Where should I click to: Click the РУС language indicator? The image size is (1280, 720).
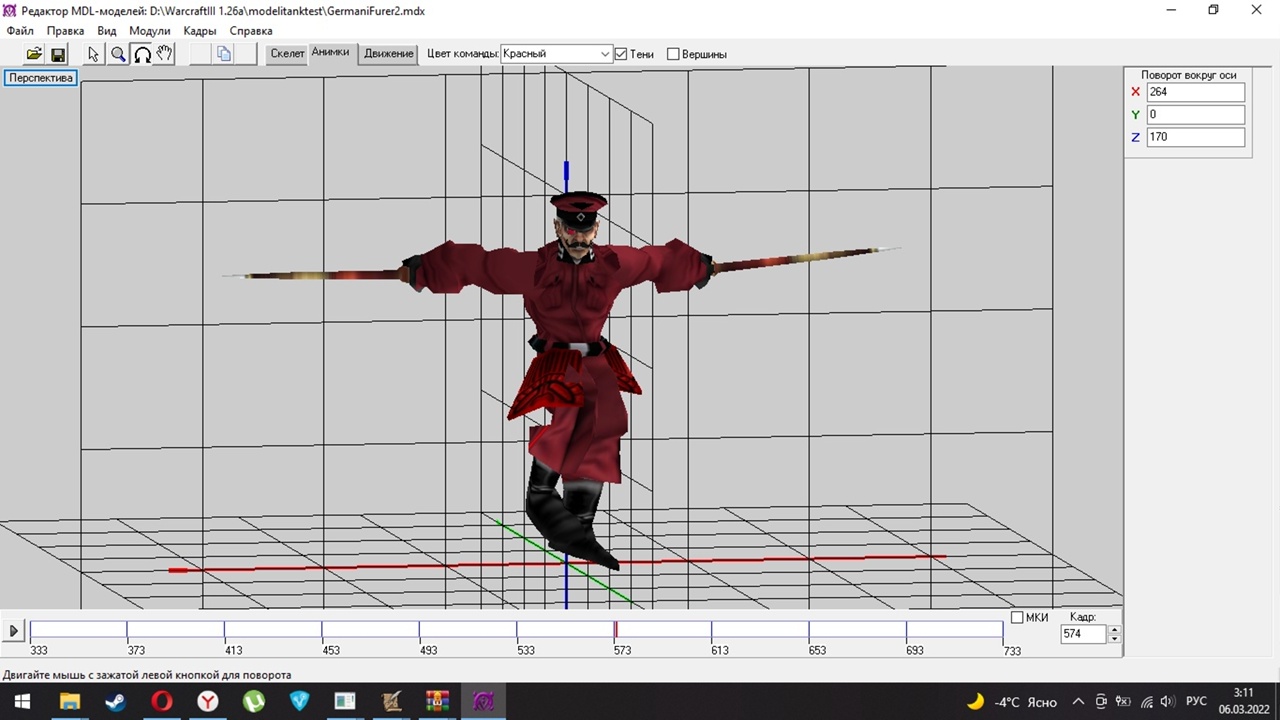[1196, 702]
